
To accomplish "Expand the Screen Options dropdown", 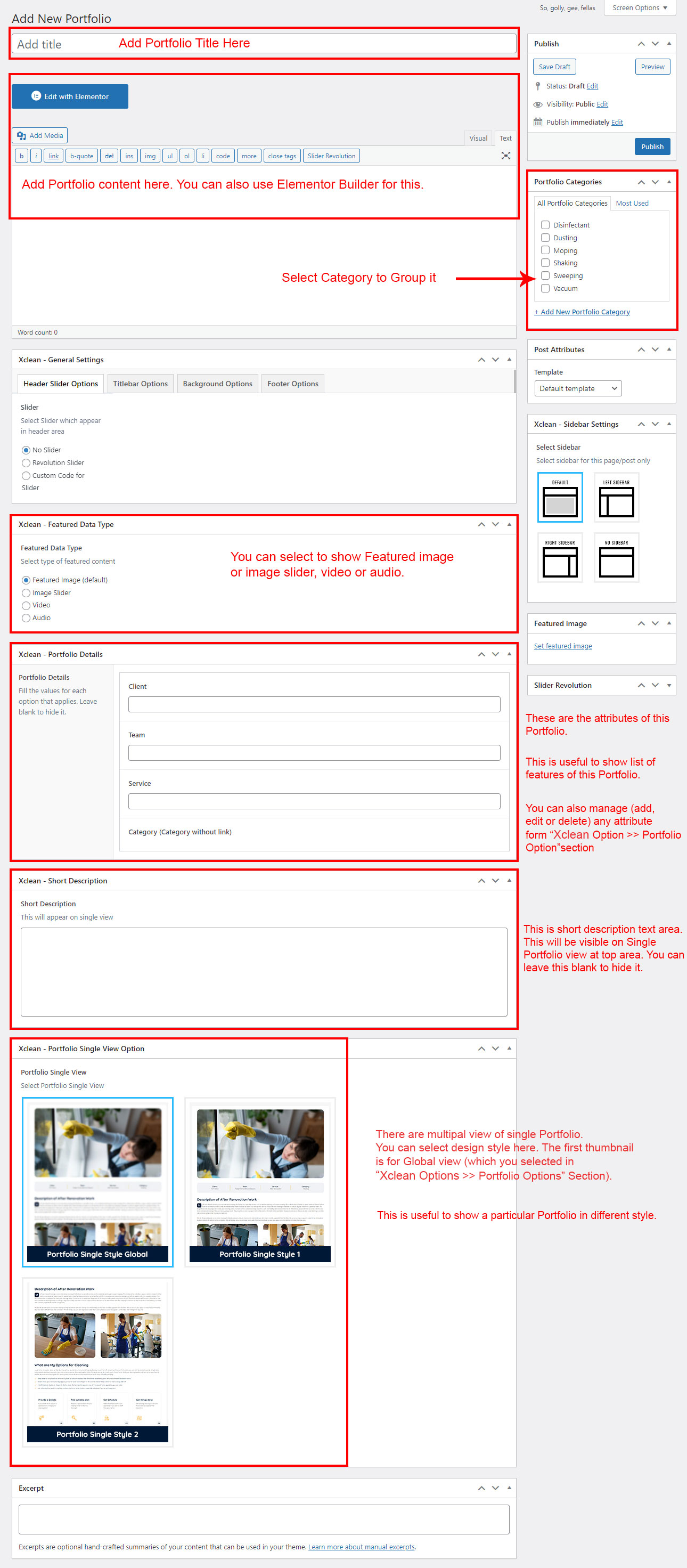I will 639,8.
